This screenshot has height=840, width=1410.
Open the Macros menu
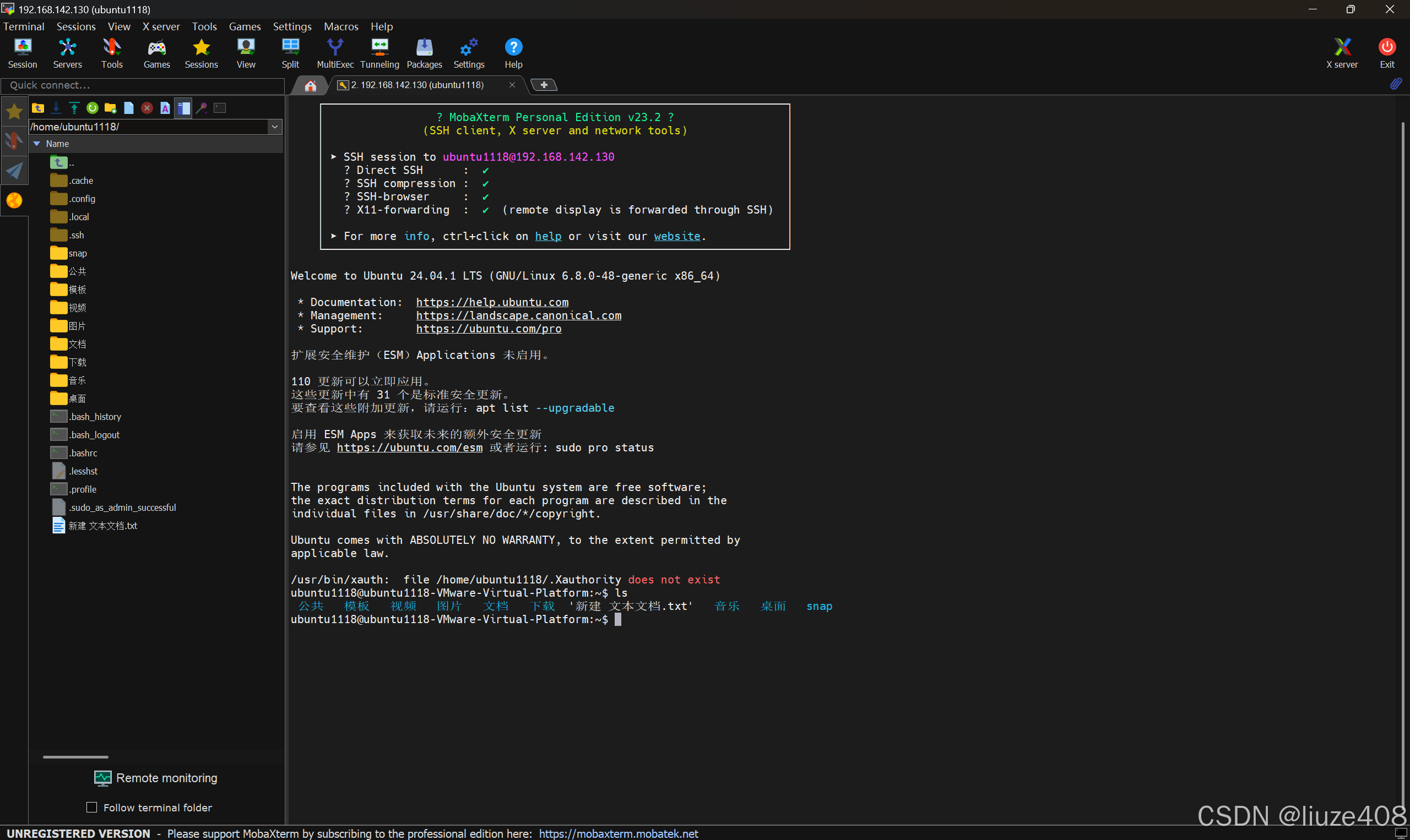click(341, 26)
